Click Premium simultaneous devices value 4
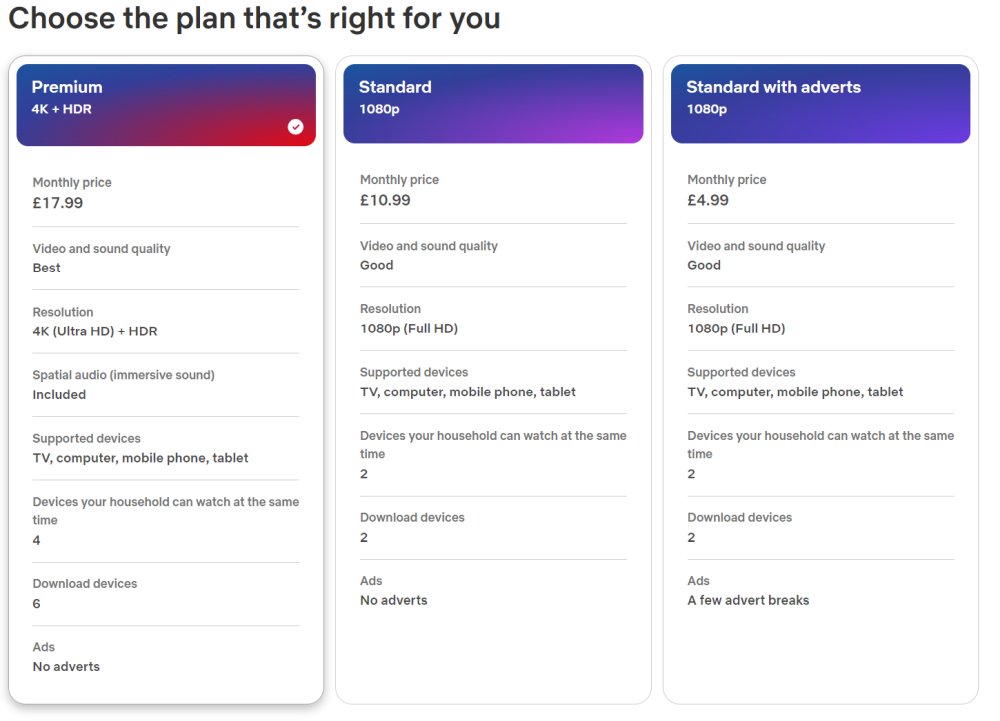The width and height of the screenshot is (1000, 721). [36, 541]
